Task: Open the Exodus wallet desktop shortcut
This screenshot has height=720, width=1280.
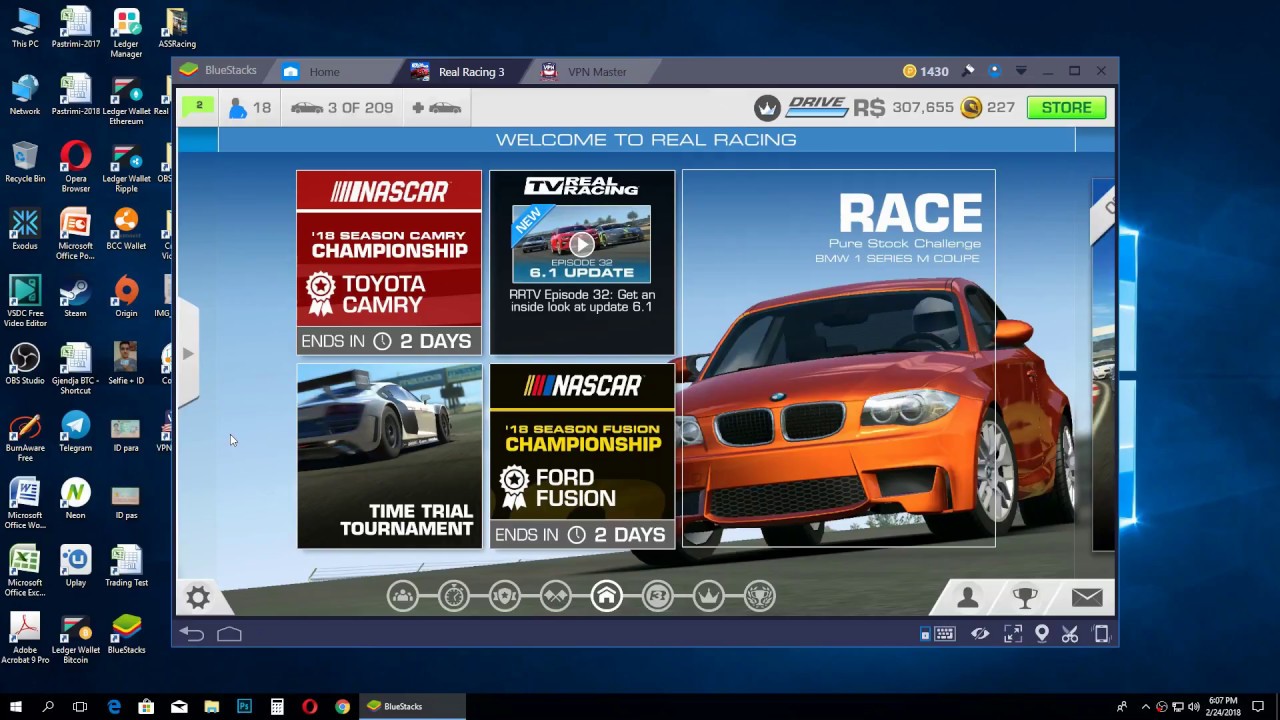Action: [x=25, y=229]
